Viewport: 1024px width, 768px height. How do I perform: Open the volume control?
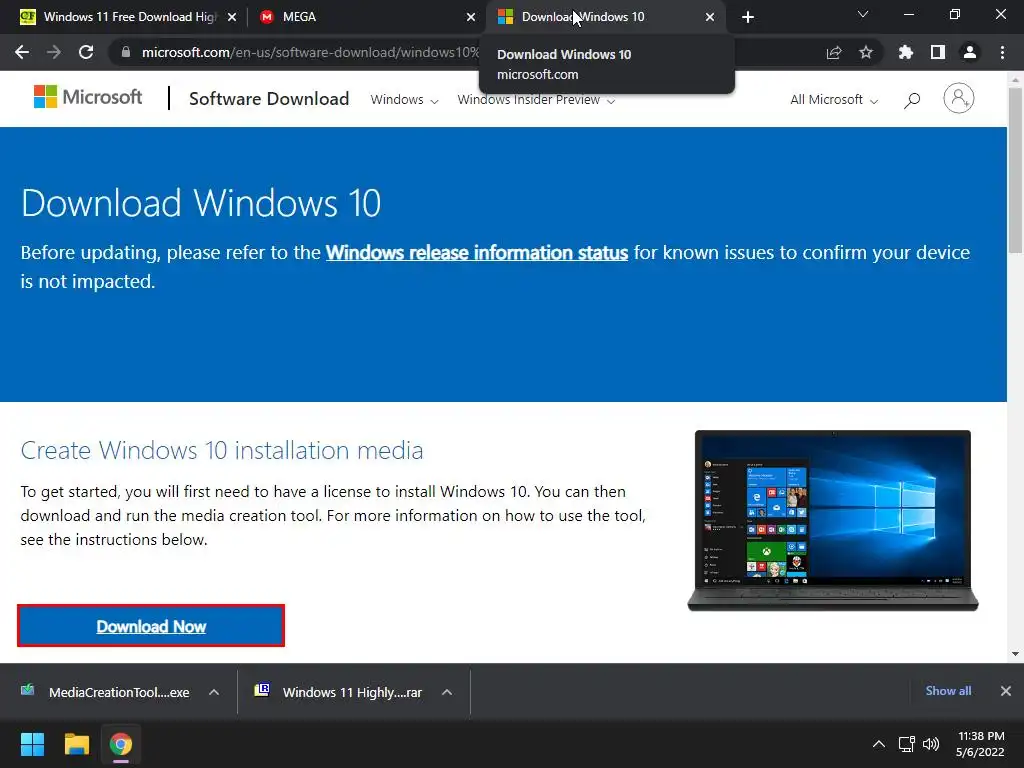click(x=931, y=744)
